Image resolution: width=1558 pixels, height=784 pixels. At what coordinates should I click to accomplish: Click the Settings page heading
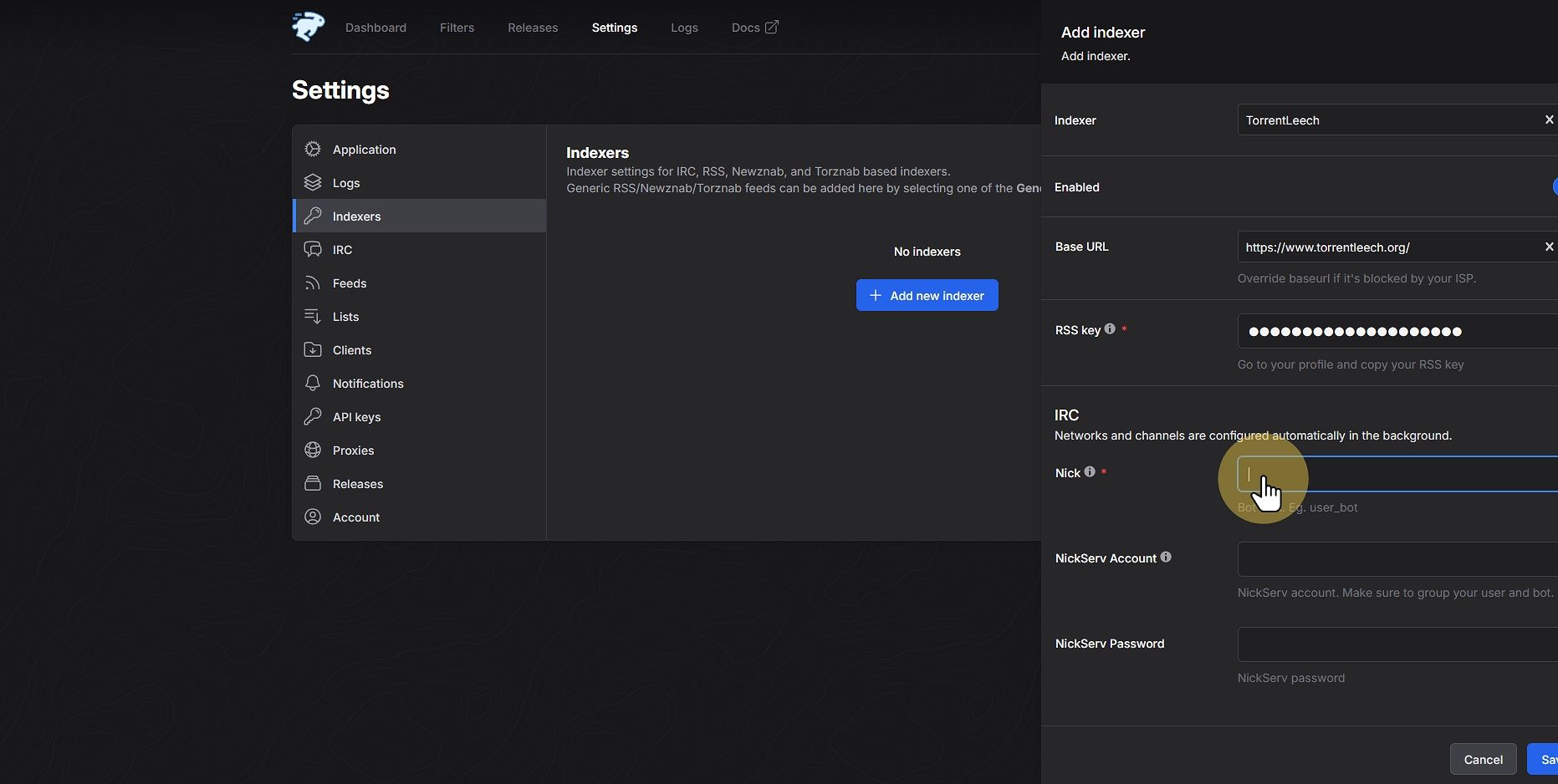click(340, 89)
